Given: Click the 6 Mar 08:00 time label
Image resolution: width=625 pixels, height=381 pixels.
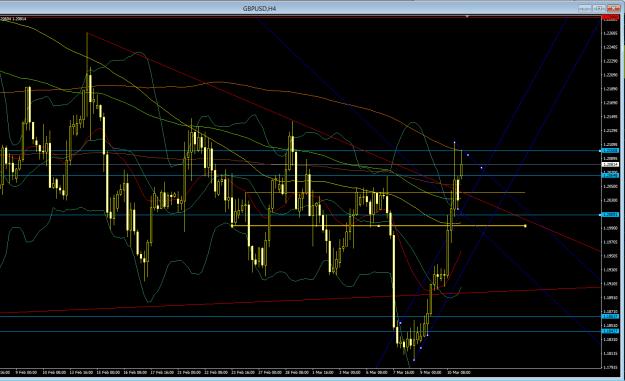Looking at the screenshot, I should (377, 373).
